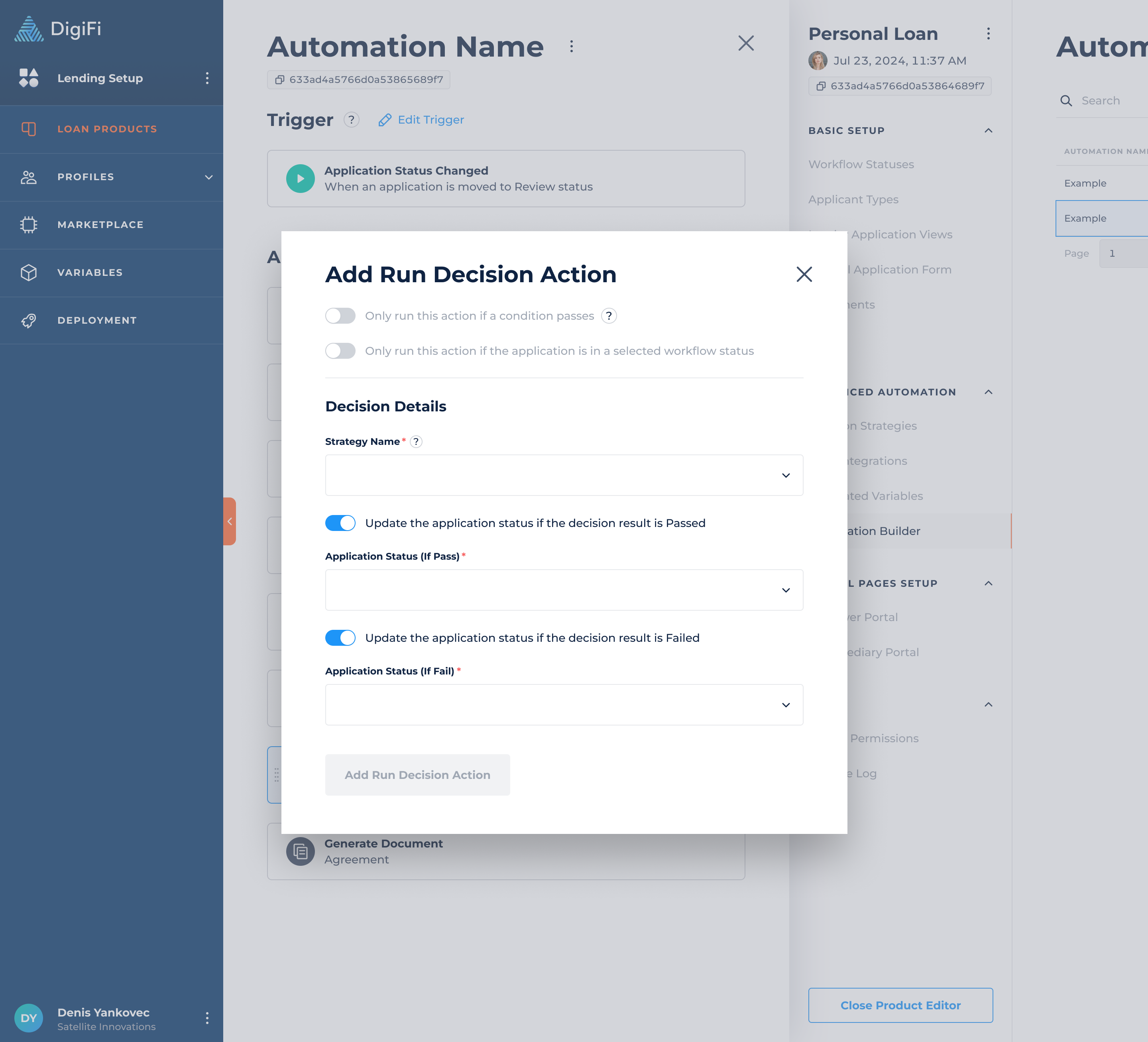
Task: Go to Marketplace in sidebar menu
Action: [100, 224]
